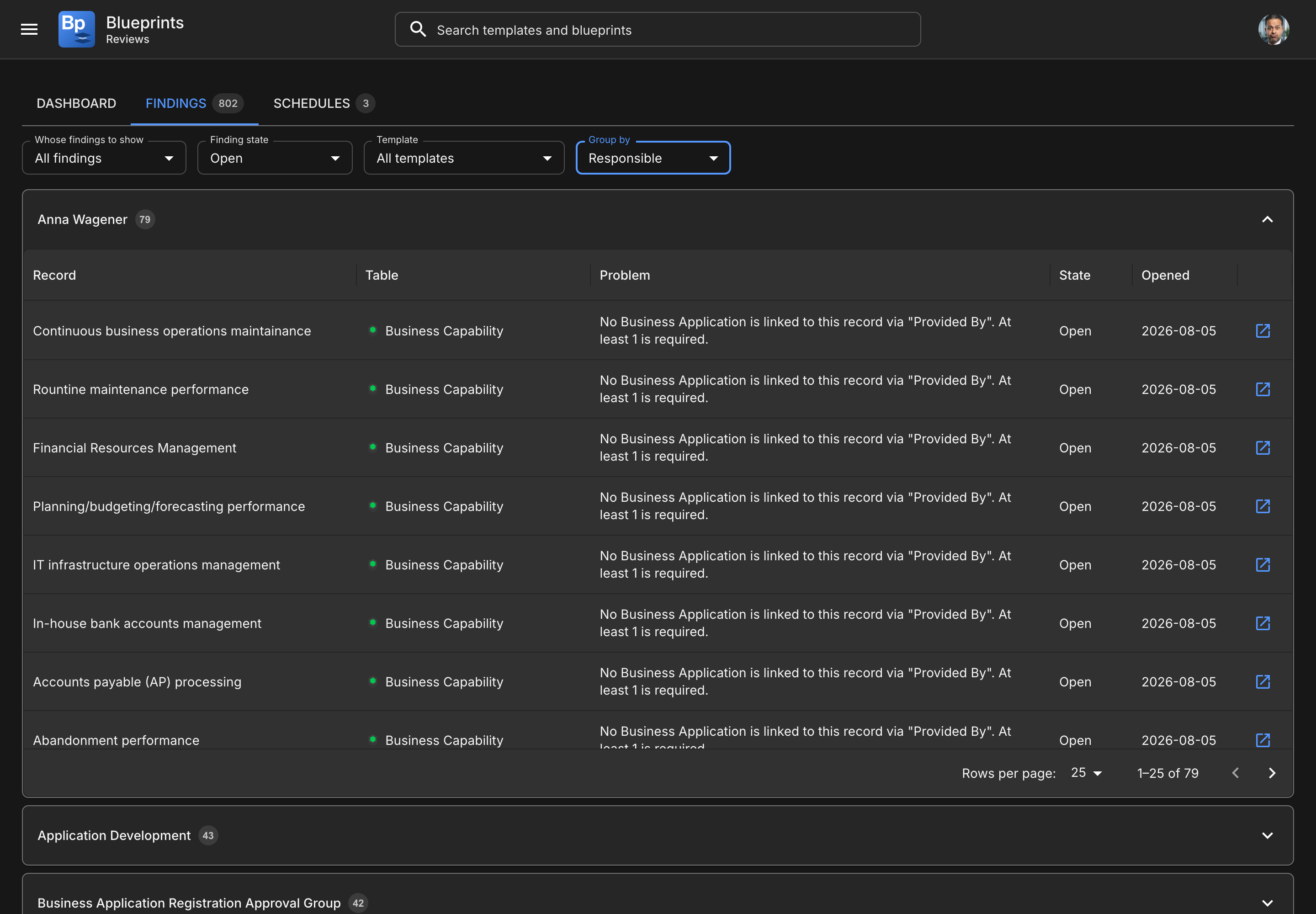Open record link for Planning/budgeting/forecasting performance

[1263, 506]
